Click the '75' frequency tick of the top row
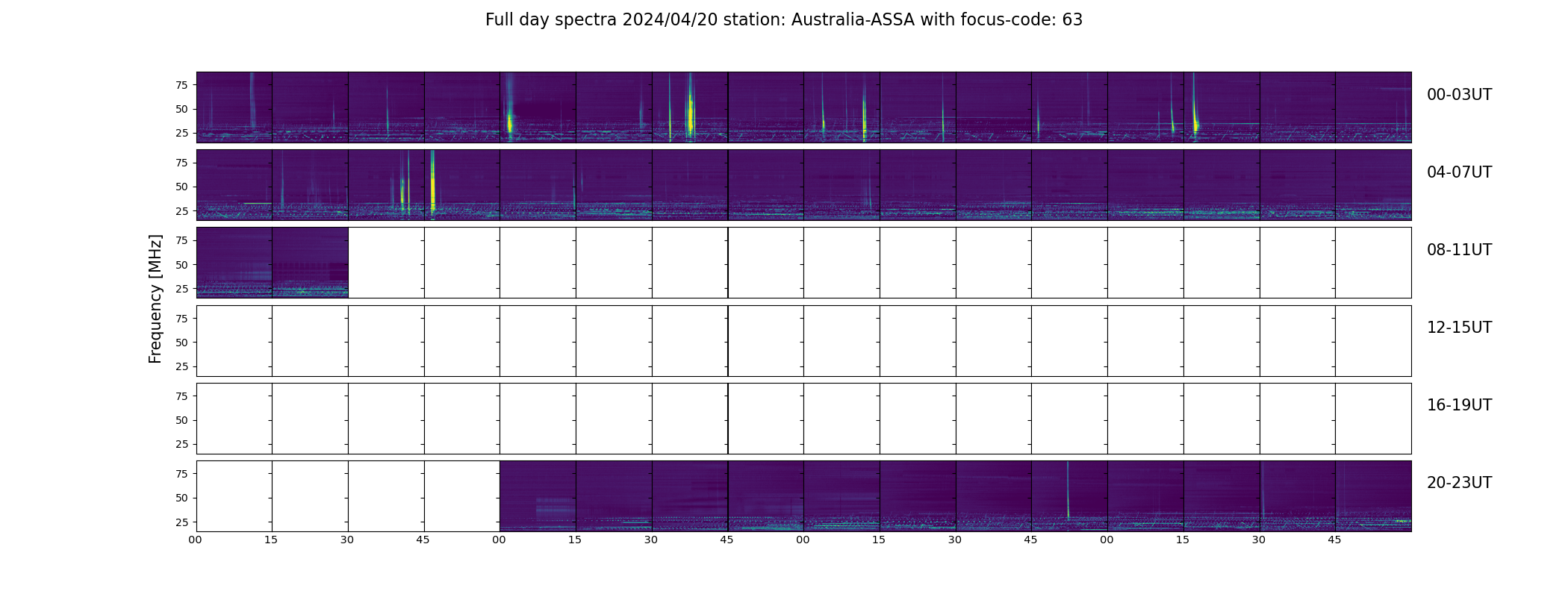The height and width of the screenshot is (597, 1568). point(181,85)
